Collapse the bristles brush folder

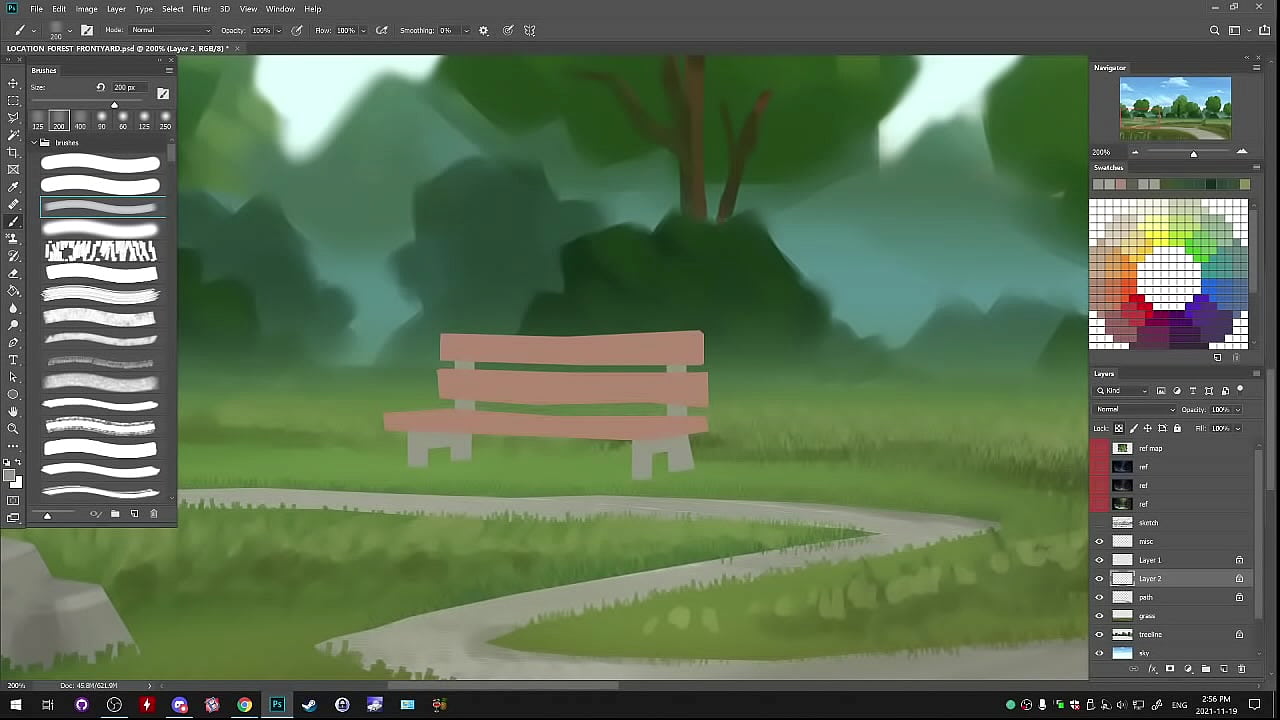[34, 143]
